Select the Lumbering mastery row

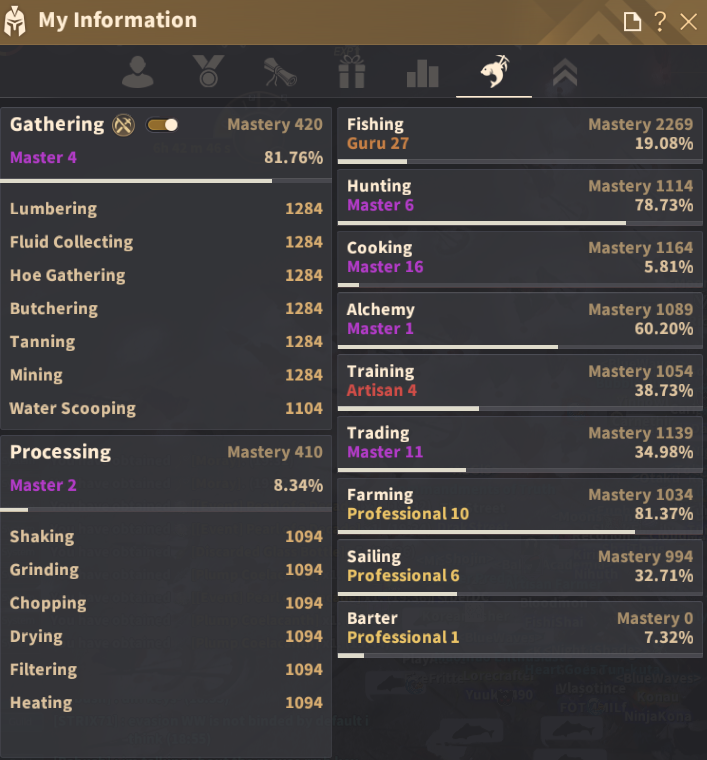166,209
